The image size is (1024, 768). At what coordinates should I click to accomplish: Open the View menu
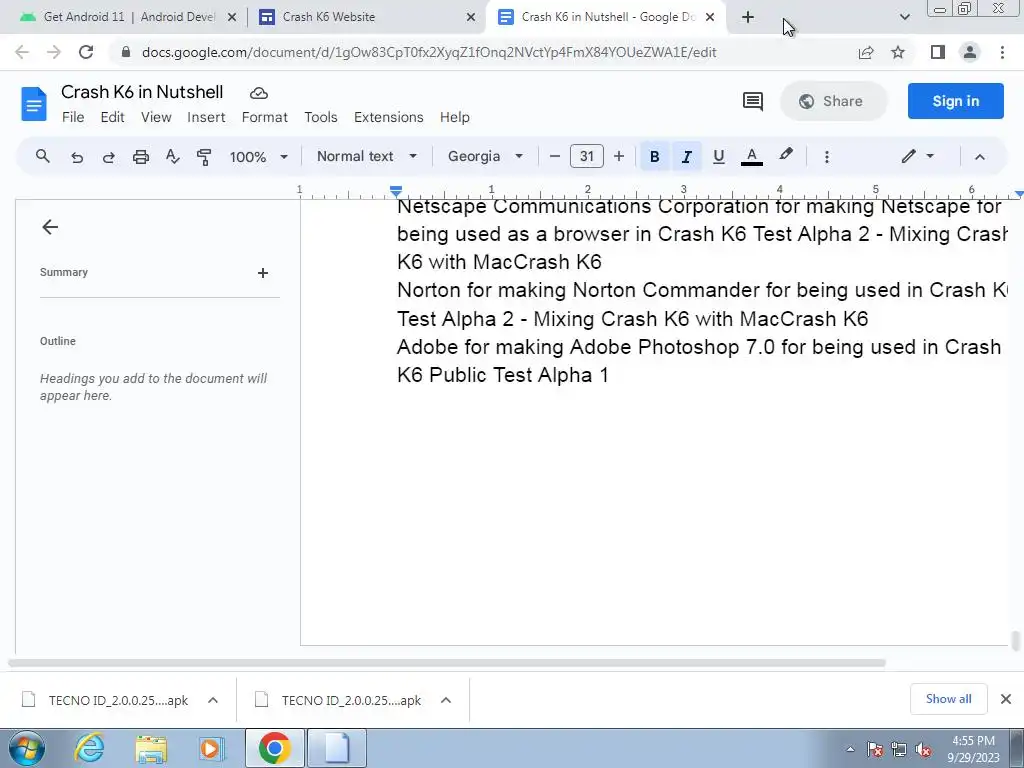click(156, 117)
